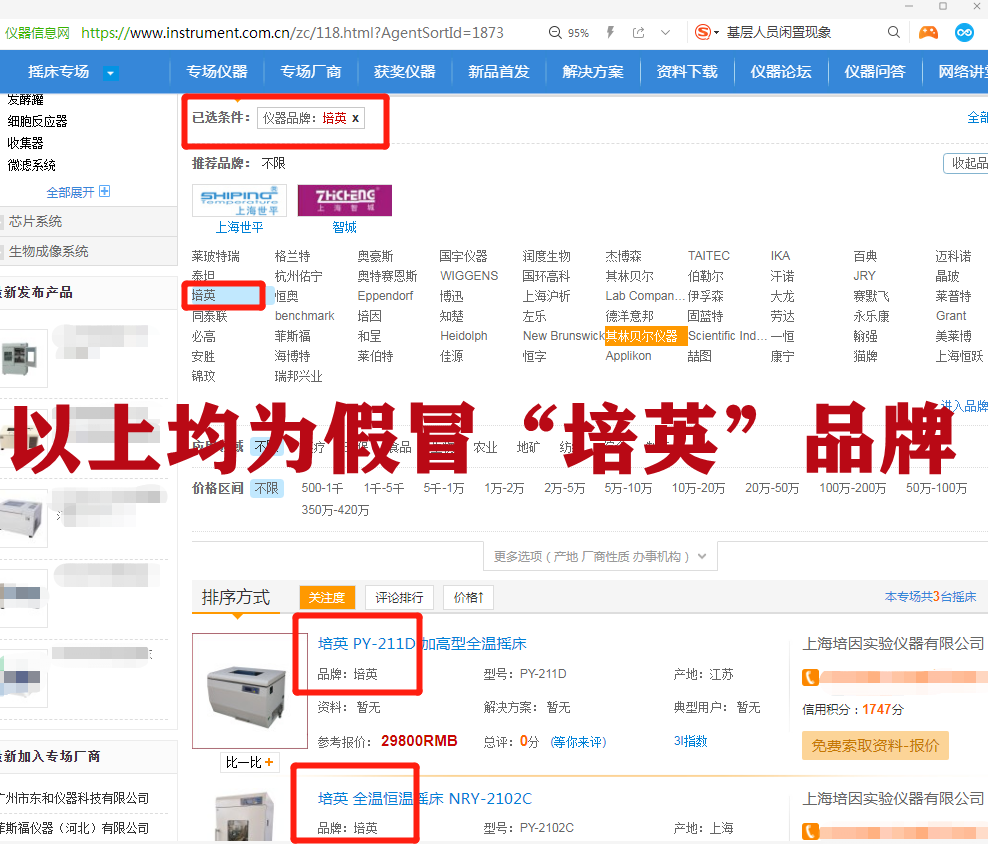Open the 3I指数 link
Image resolution: width=988 pixels, height=844 pixels.
(691, 741)
